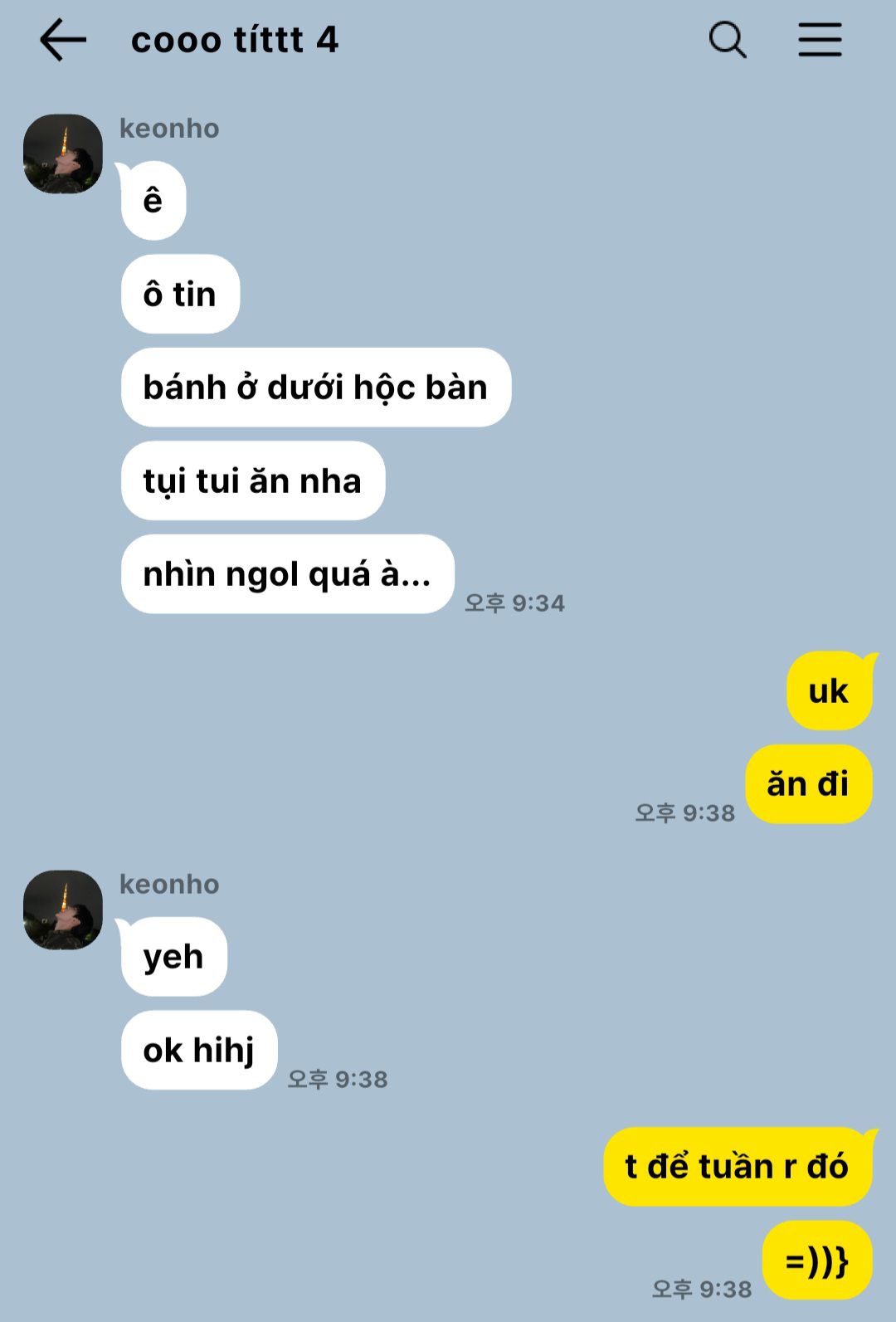Image resolution: width=896 pixels, height=1322 pixels.
Task: Tap the 오후 9:34 timestamp
Action: point(514,602)
